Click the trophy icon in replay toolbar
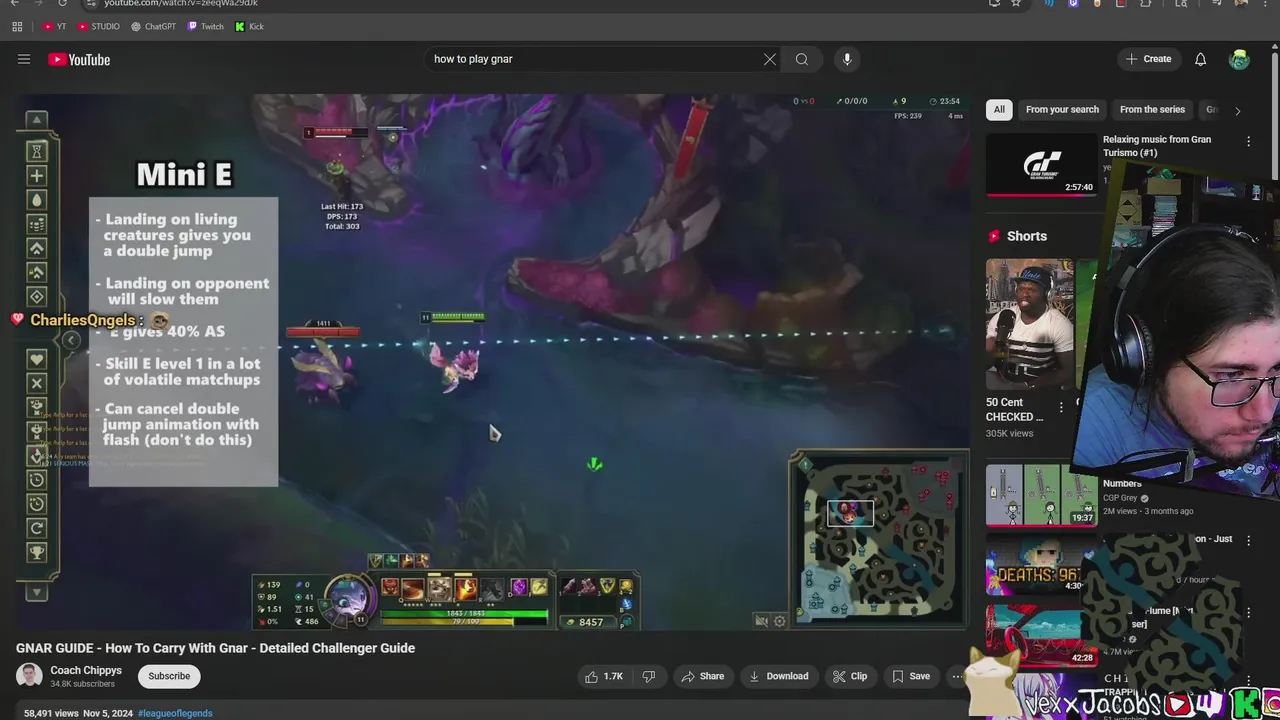This screenshot has height=720, width=1280. click(37, 551)
